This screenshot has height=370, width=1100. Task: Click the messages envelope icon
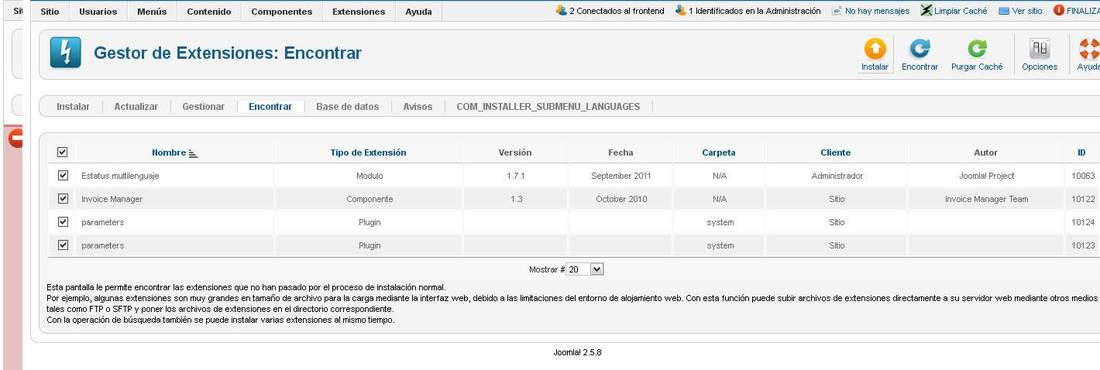836,11
